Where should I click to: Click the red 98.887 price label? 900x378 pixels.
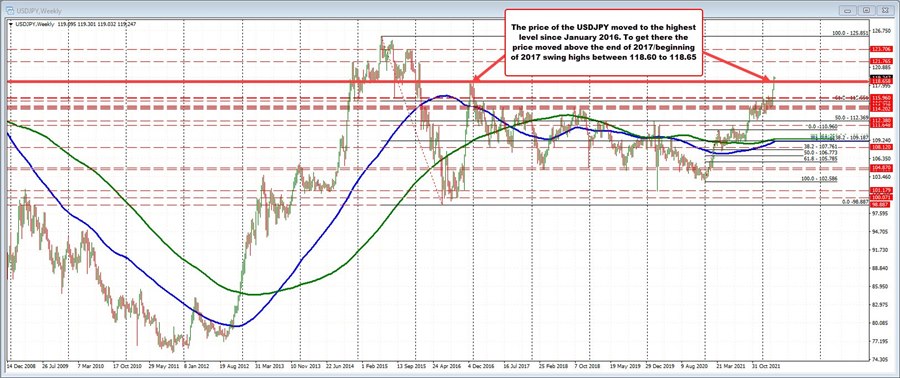click(881, 204)
